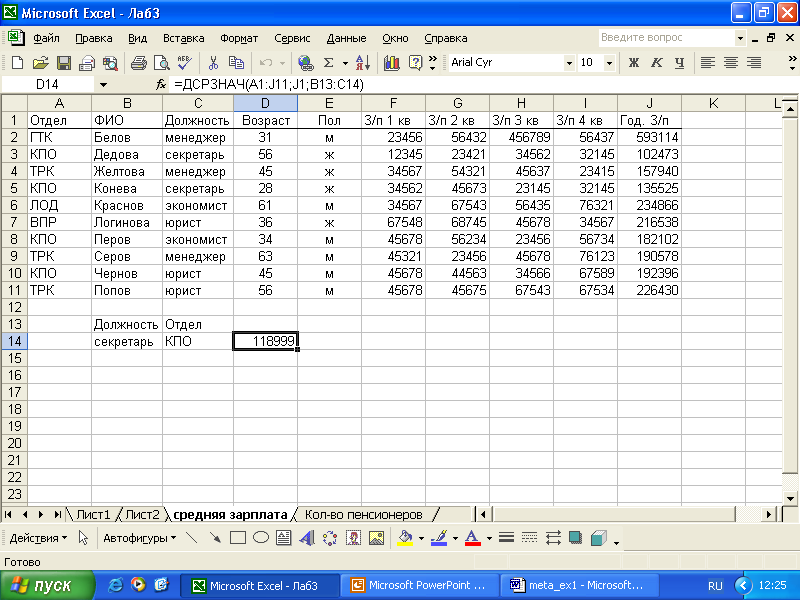Toggle bold formatting (Ж)
The image size is (800, 600).
[x=633, y=63]
